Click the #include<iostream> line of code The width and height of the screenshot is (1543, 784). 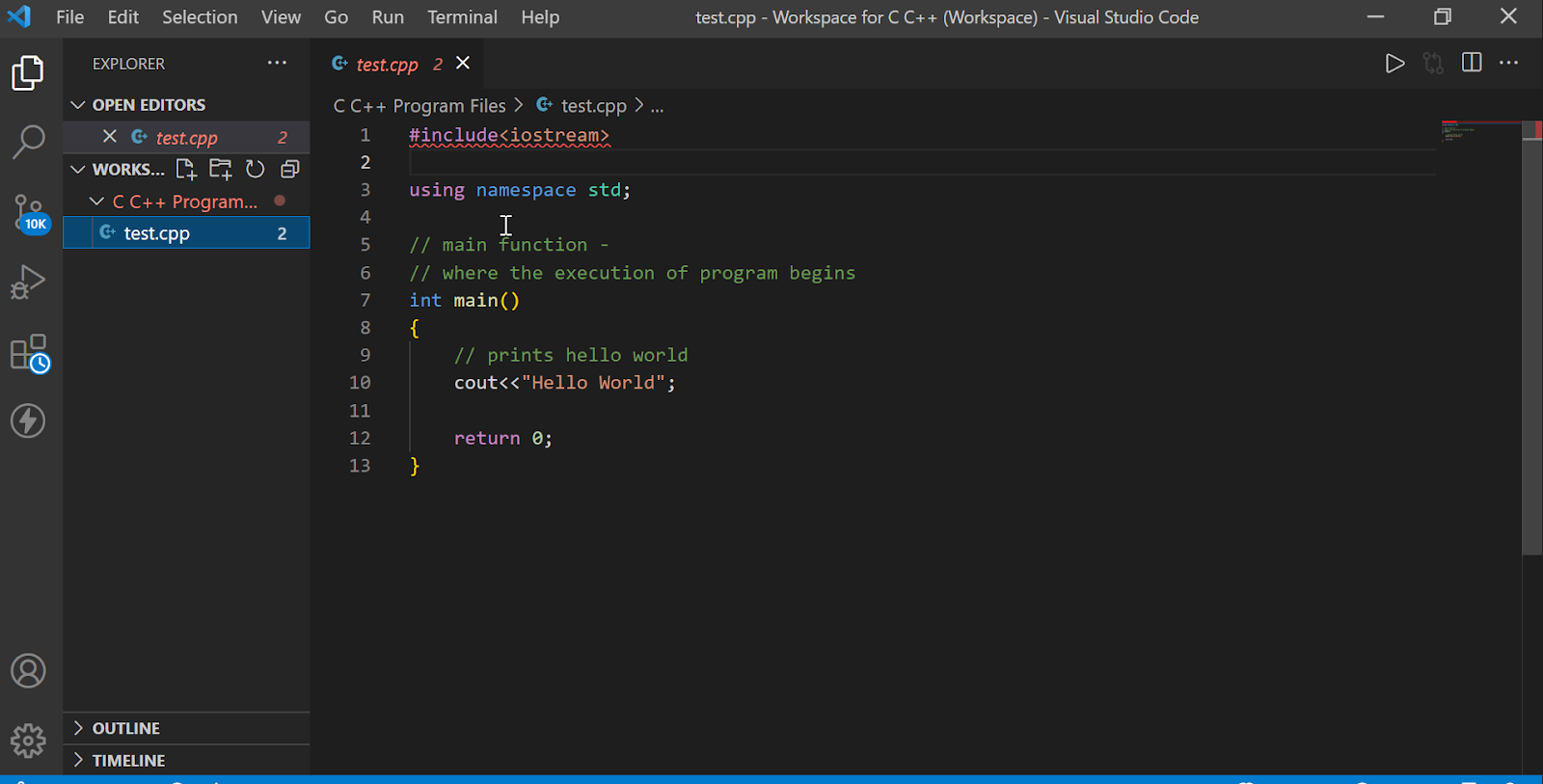point(509,135)
